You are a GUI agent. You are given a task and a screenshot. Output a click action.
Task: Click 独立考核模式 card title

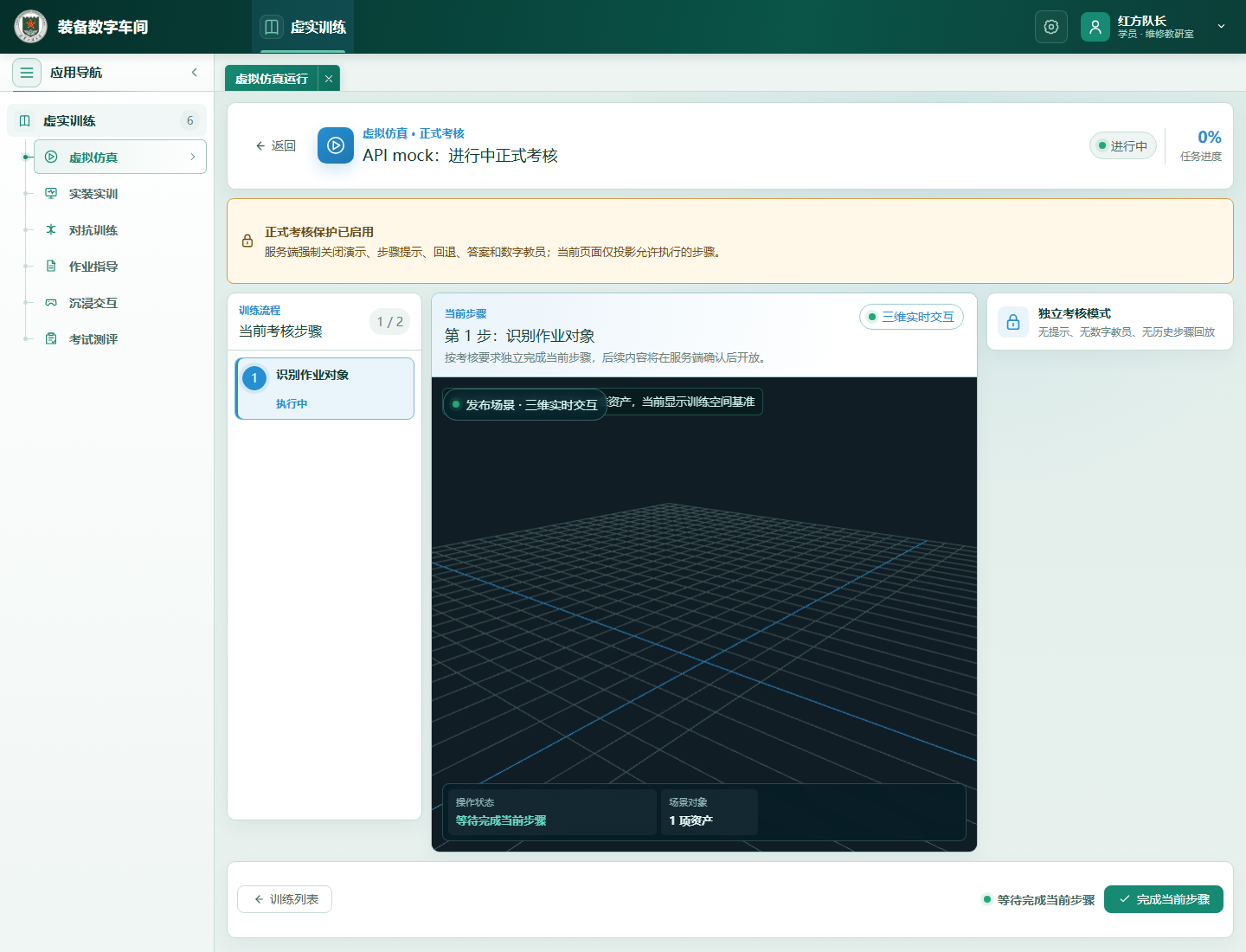(x=1075, y=313)
